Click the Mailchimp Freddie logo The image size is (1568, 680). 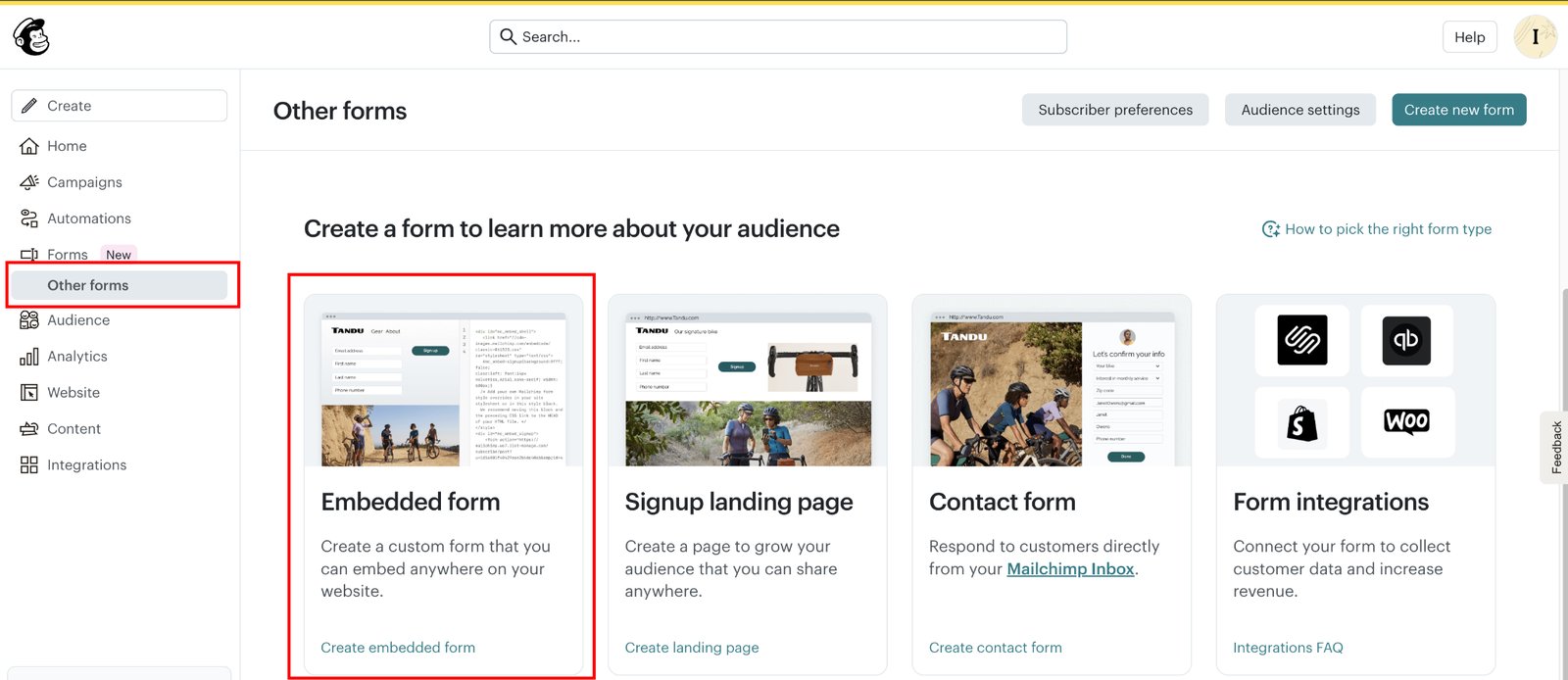[31, 37]
